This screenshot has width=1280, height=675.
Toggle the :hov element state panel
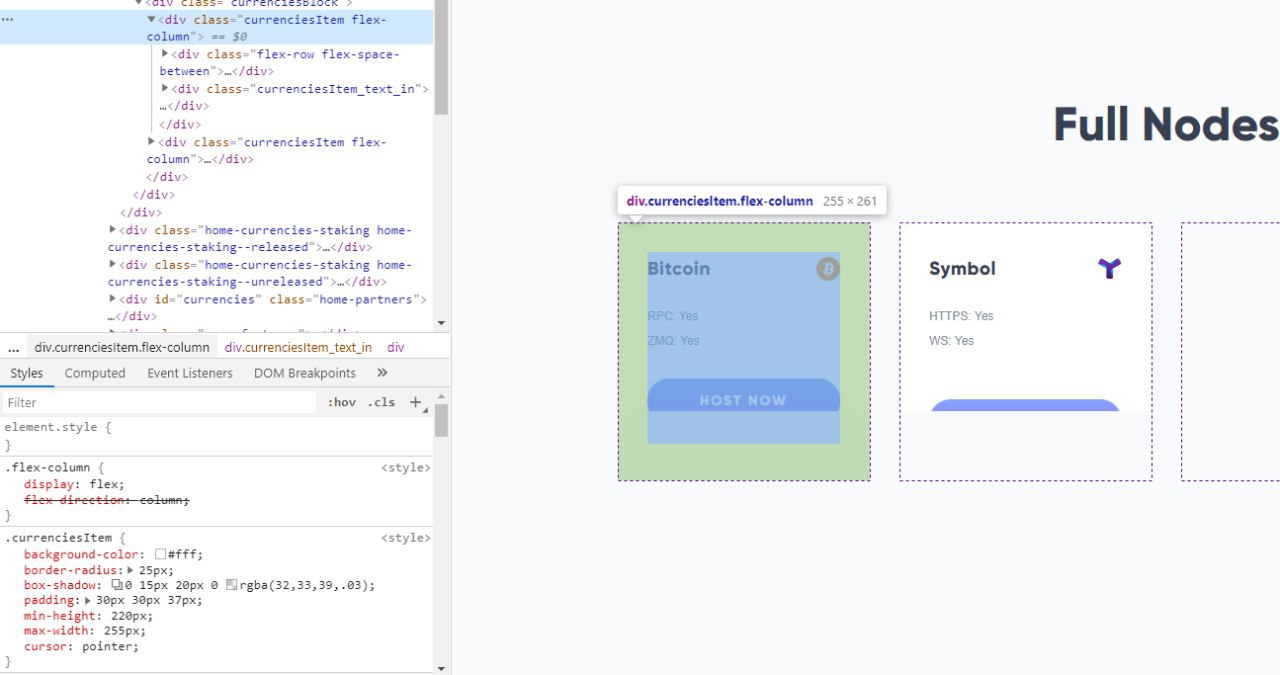[341, 402]
